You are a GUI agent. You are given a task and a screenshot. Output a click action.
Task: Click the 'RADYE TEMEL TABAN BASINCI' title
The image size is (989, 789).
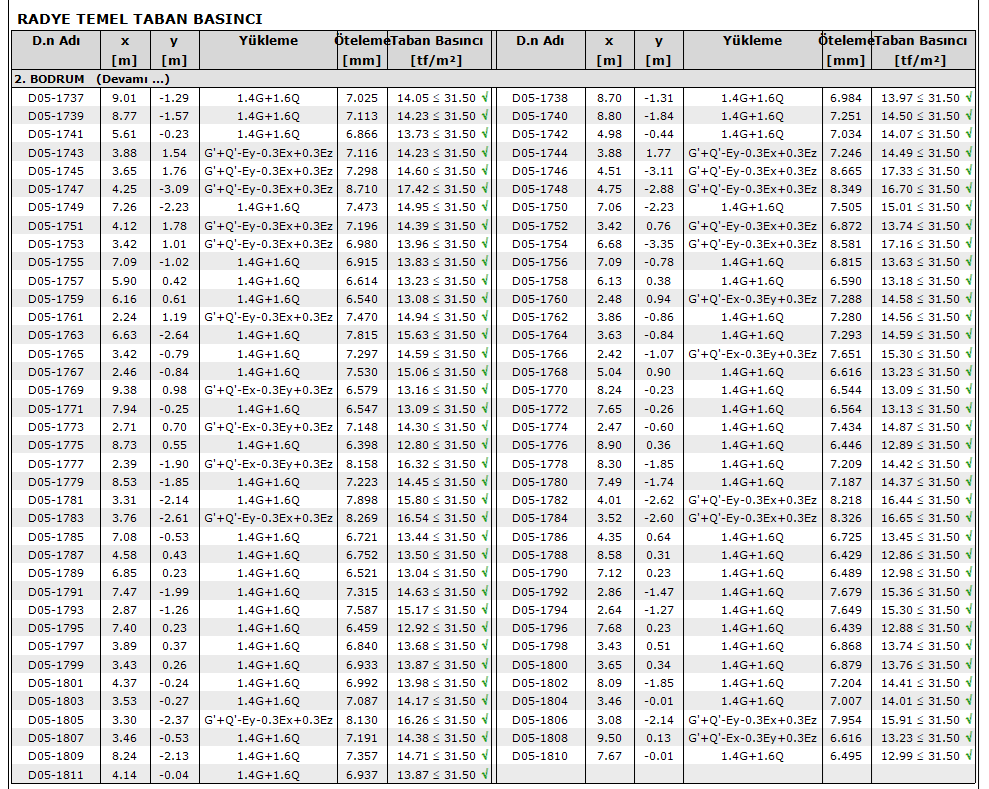point(140,19)
